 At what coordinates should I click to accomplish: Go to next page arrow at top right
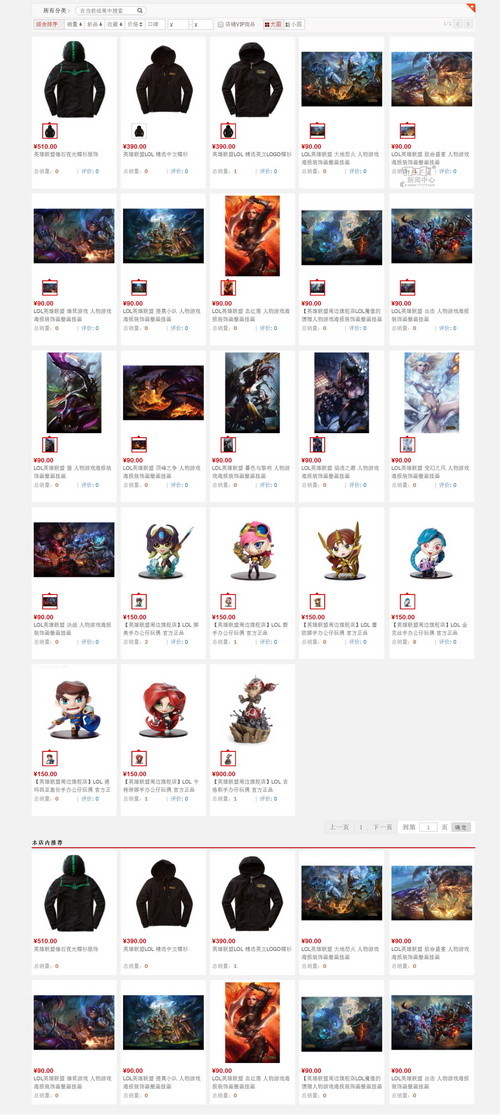point(467,24)
